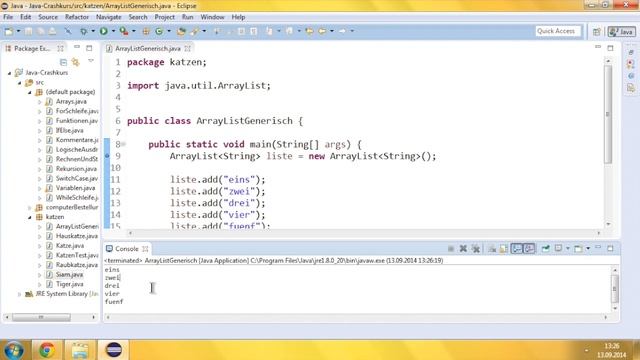Open the Source menu

[48, 17]
